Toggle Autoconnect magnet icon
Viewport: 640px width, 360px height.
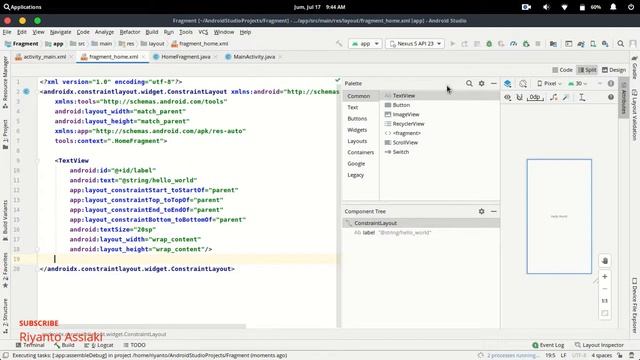tap(519, 97)
